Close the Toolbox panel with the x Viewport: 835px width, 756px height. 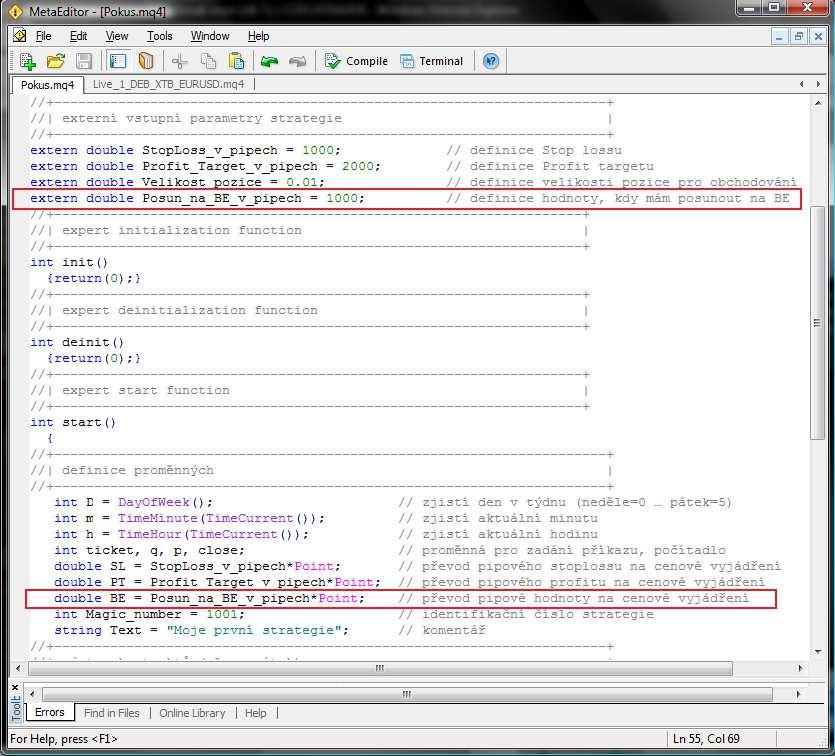(x=15, y=687)
